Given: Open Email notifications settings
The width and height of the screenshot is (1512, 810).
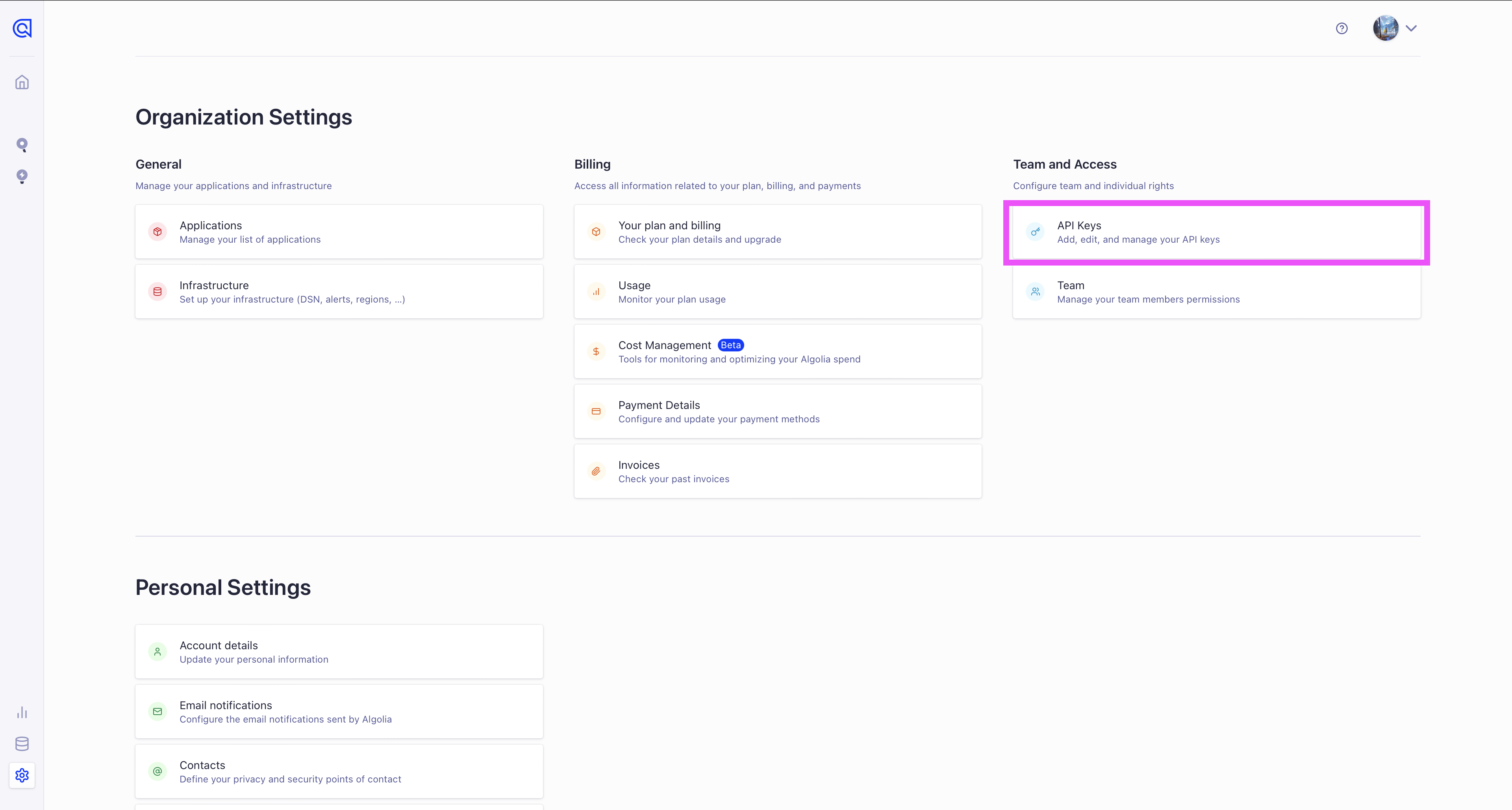Looking at the screenshot, I should 339,712.
